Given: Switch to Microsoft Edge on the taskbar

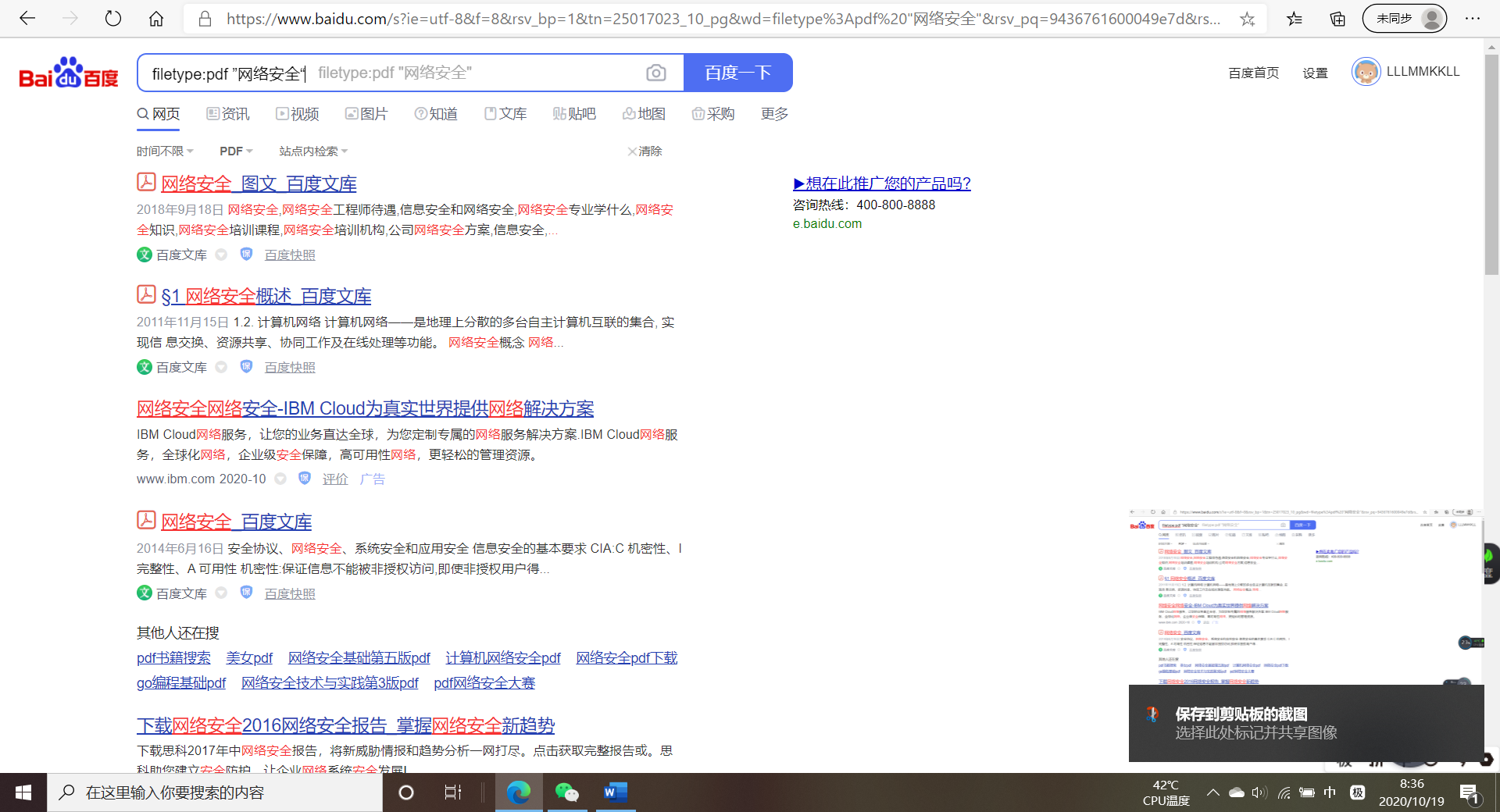Looking at the screenshot, I should 519,792.
